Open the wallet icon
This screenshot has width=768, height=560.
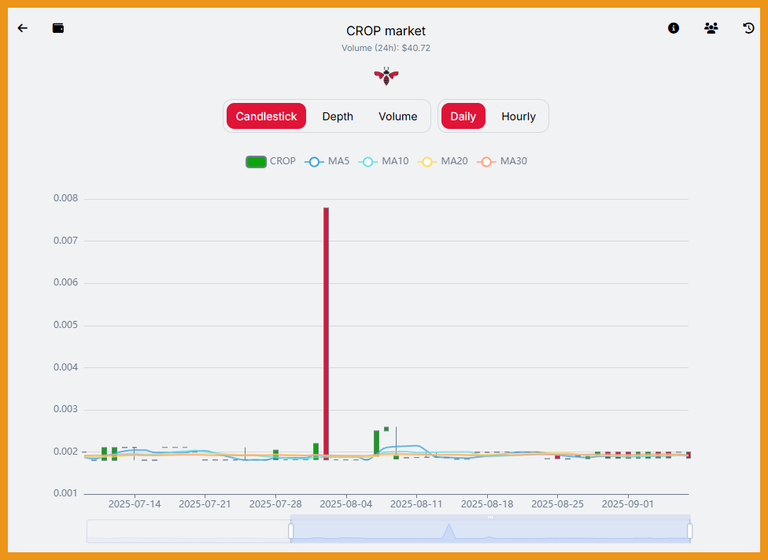point(58,28)
